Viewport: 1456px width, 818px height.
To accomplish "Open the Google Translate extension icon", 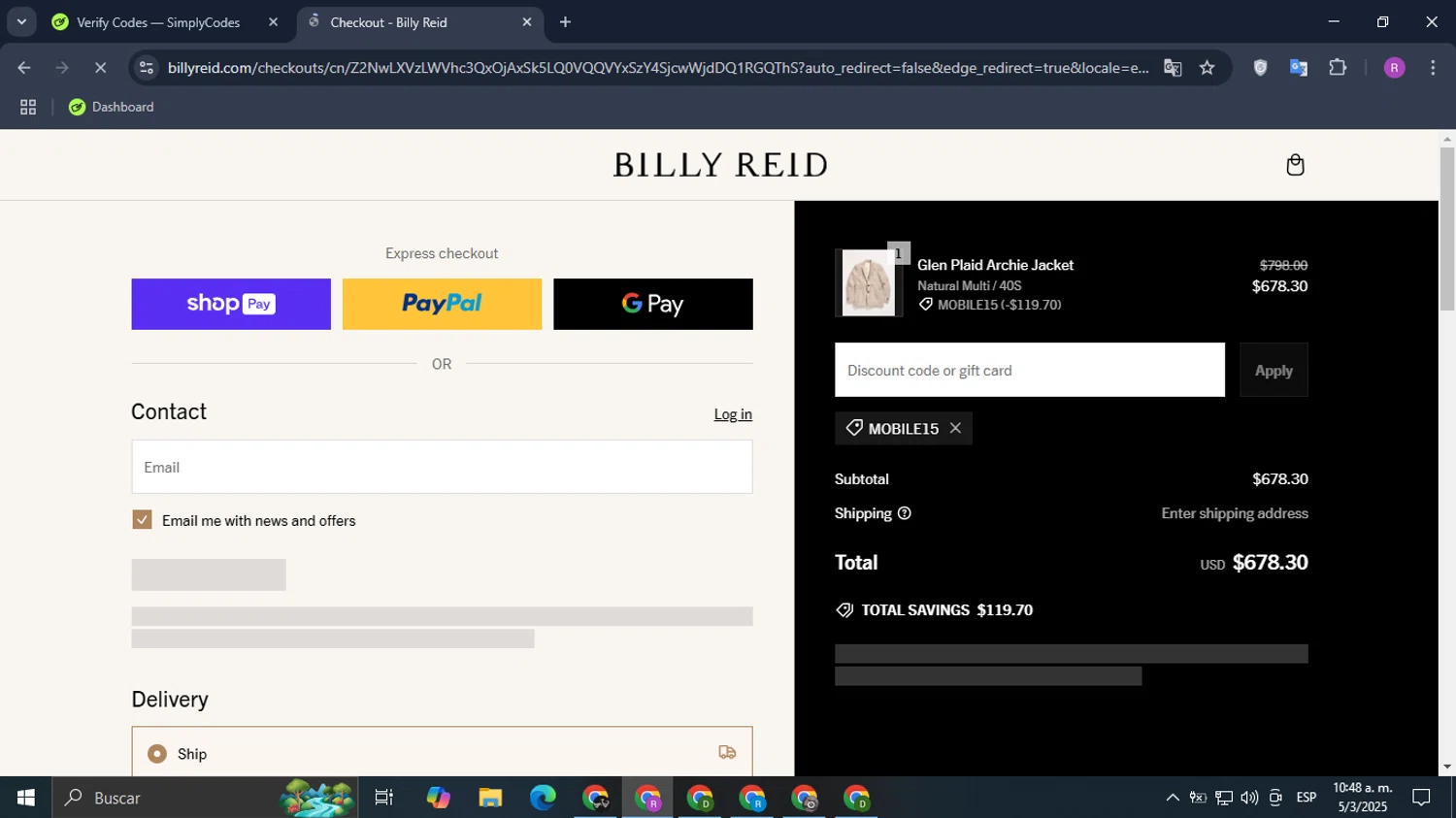I will pos(1299,68).
